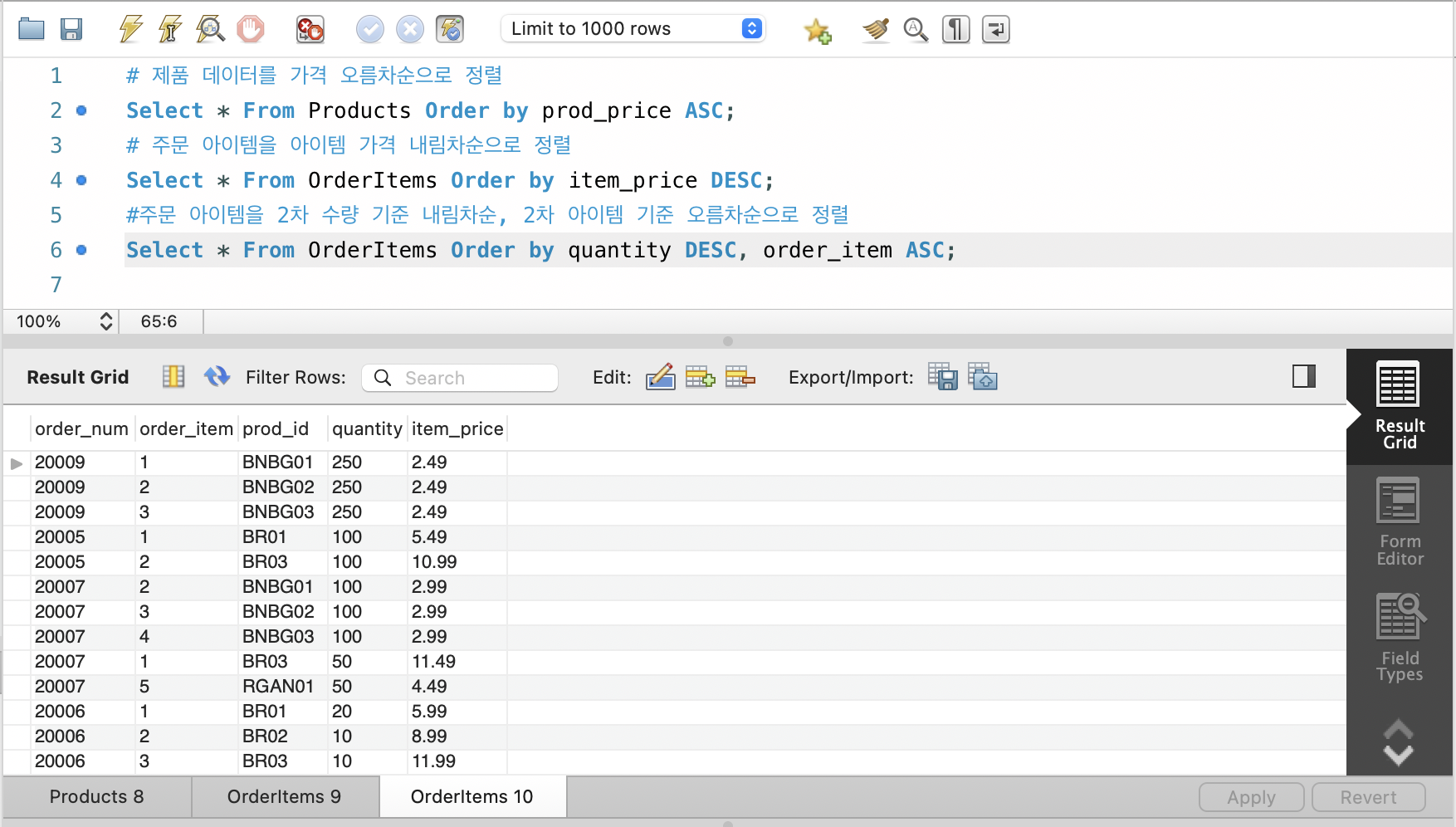Switch to OrderItems 9 result tab
The image size is (1456, 827).
point(285,797)
